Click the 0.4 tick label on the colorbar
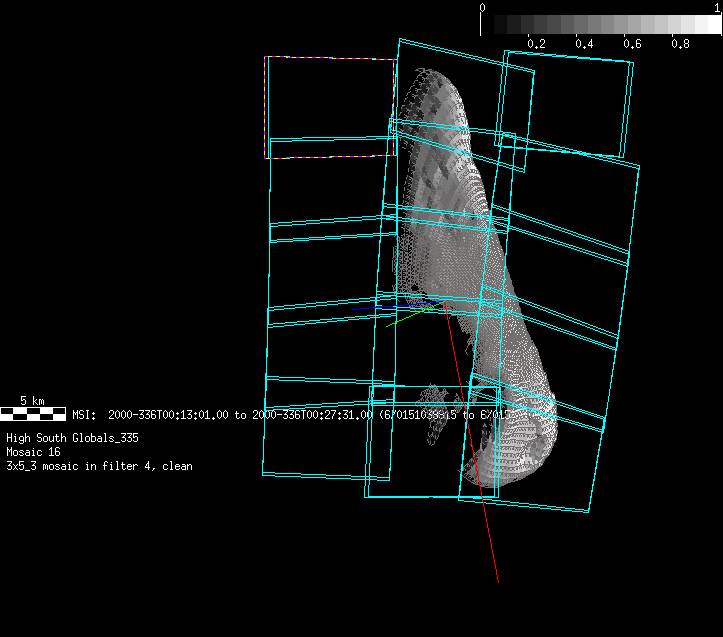This screenshot has width=723, height=637. point(584,44)
